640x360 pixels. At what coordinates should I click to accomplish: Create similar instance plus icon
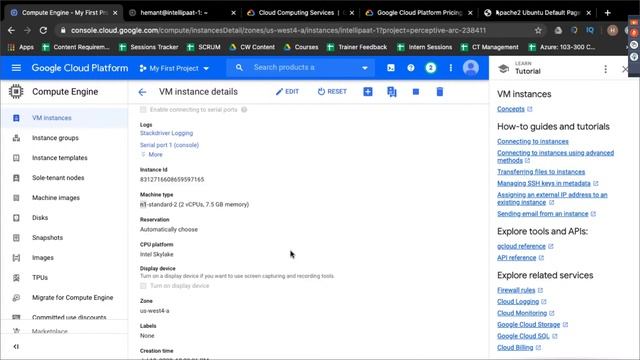tap(368, 92)
